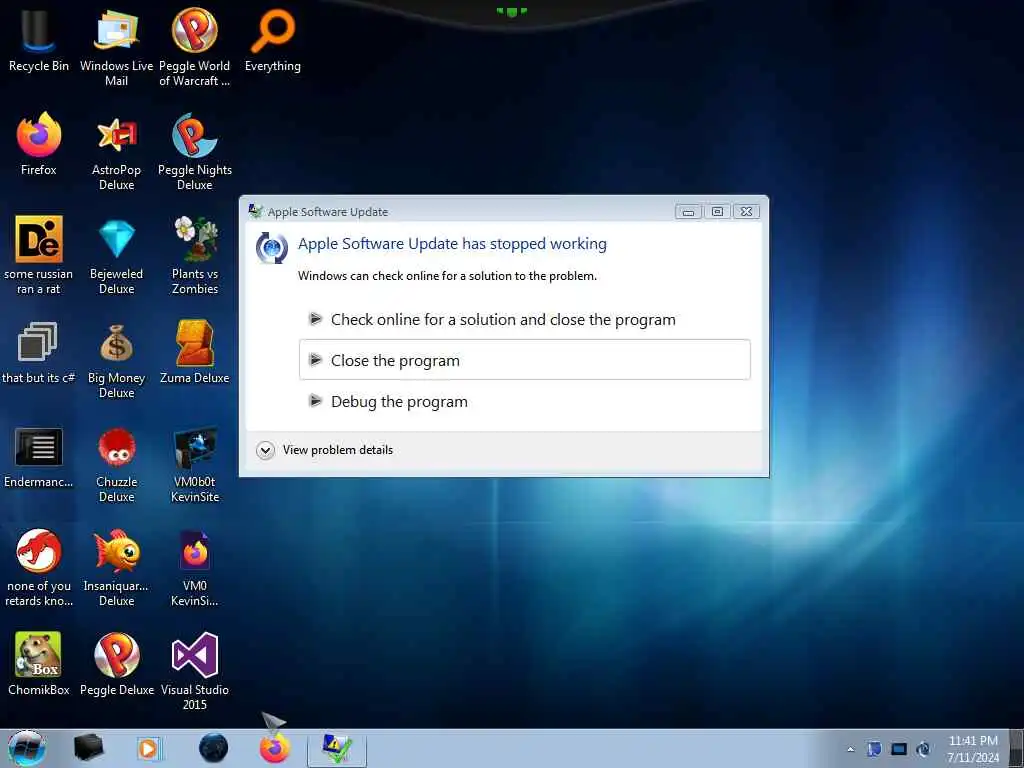1024x768 pixels.
Task: Open Windows Live Mail desktop icon
Action: pos(116,47)
